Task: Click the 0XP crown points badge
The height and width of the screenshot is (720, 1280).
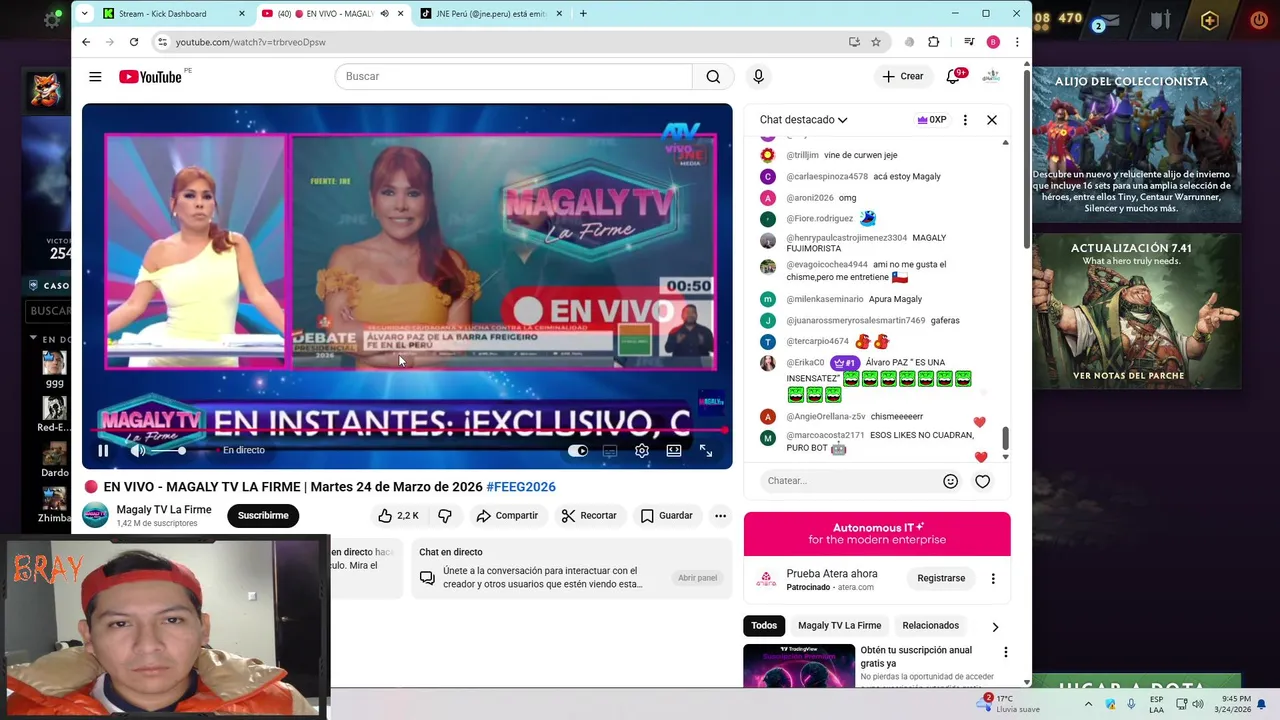Action: pyautogui.click(x=932, y=120)
